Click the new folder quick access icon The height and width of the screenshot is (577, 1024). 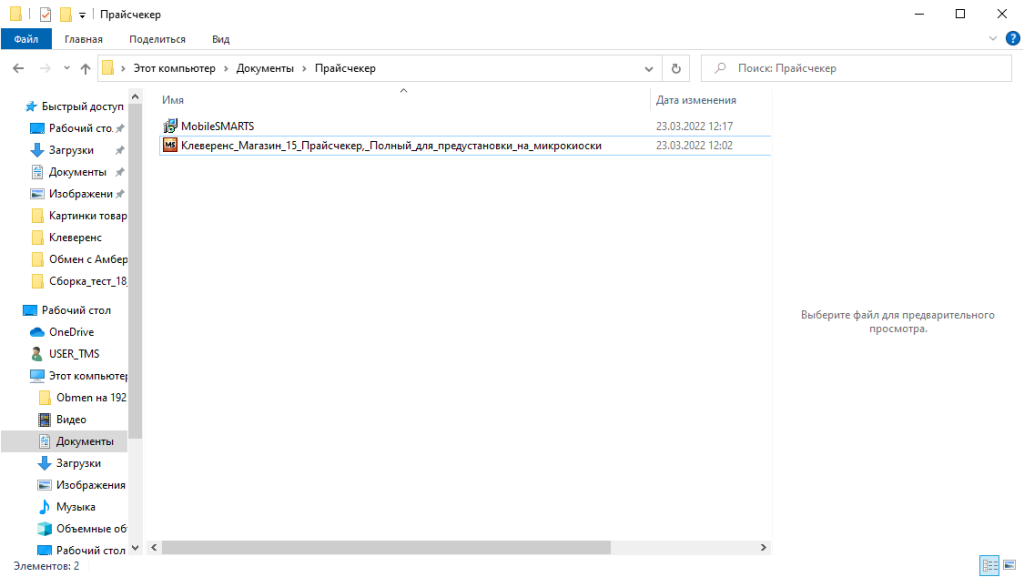pos(65,14)
